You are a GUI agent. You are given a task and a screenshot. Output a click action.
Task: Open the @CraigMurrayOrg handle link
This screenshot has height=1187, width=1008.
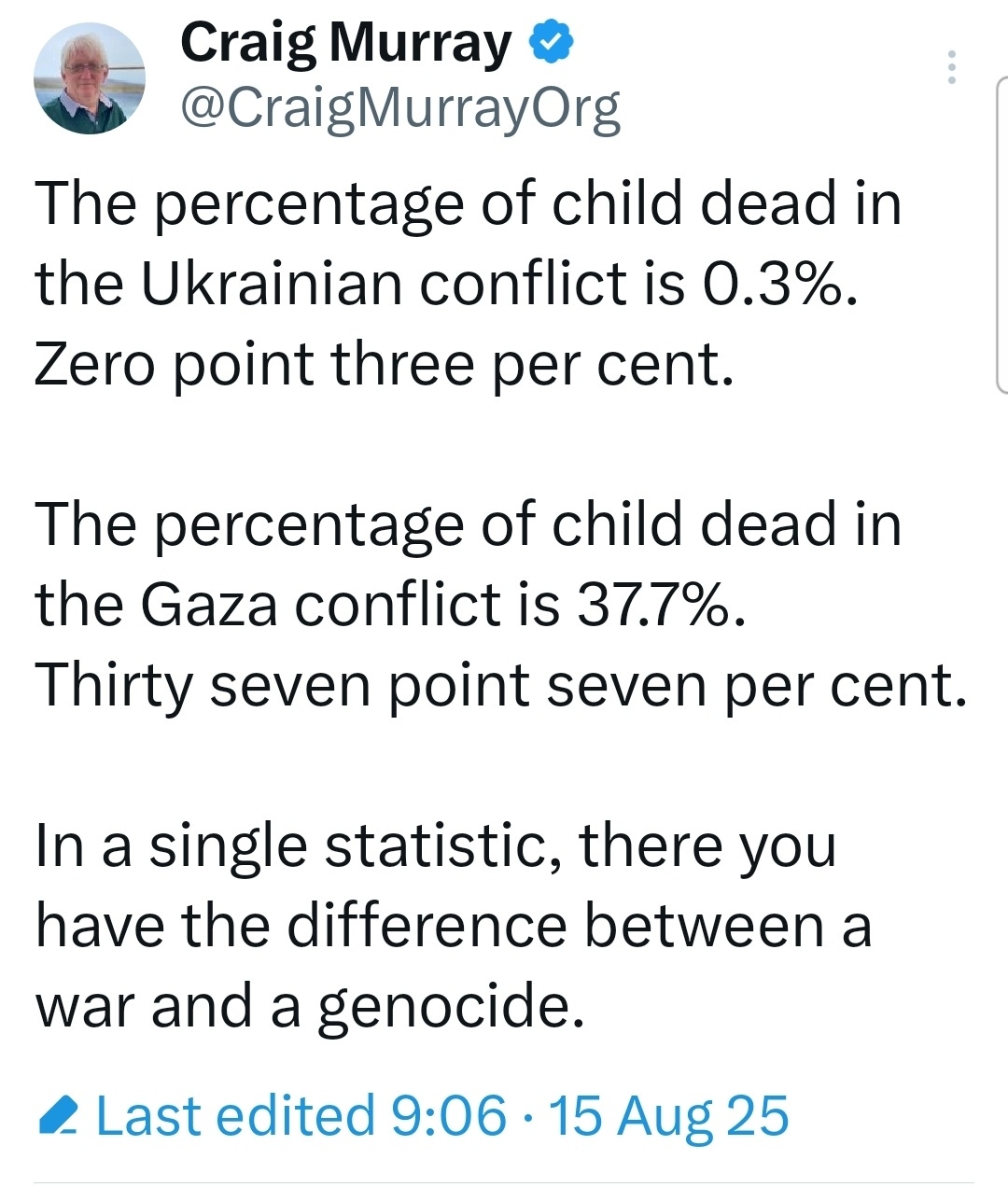pyautogui.click(x=399, y=108)
